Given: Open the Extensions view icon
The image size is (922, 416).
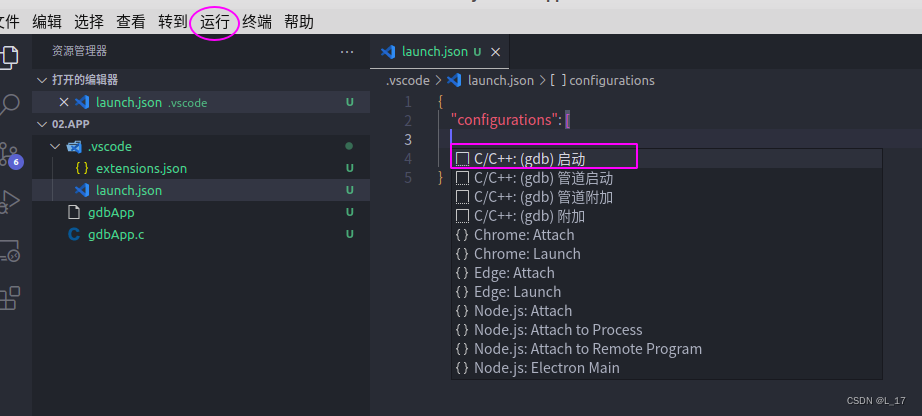Looking at the screenshot, I should [x=10, y=298].
